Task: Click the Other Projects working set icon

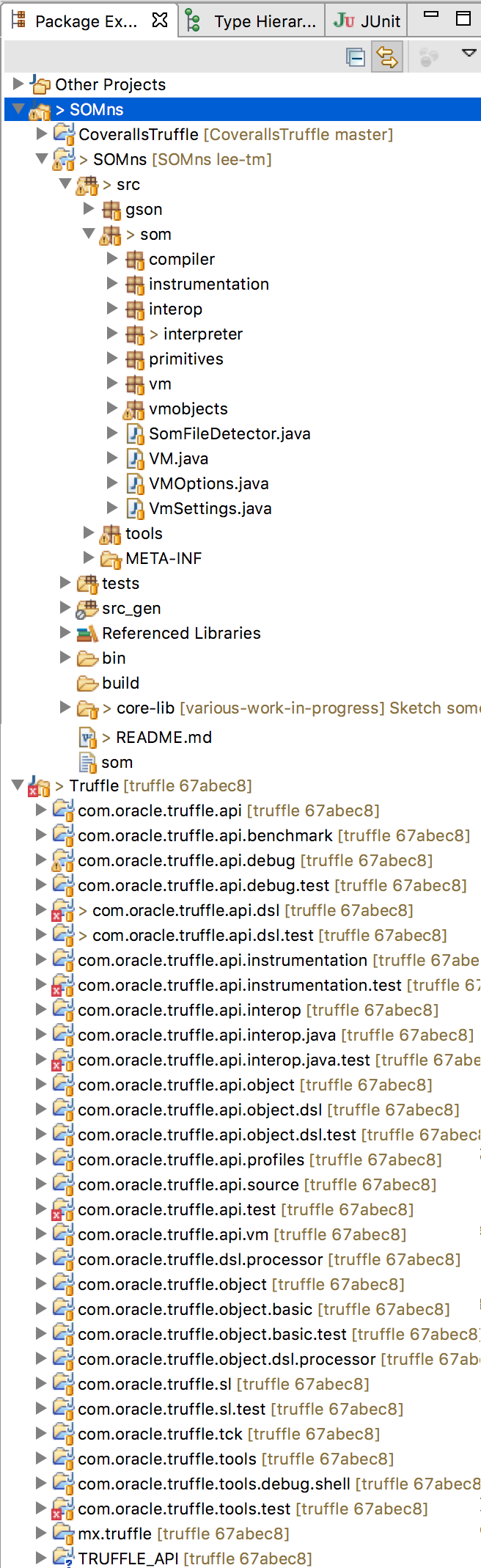Action: click(x=40, y=85)
